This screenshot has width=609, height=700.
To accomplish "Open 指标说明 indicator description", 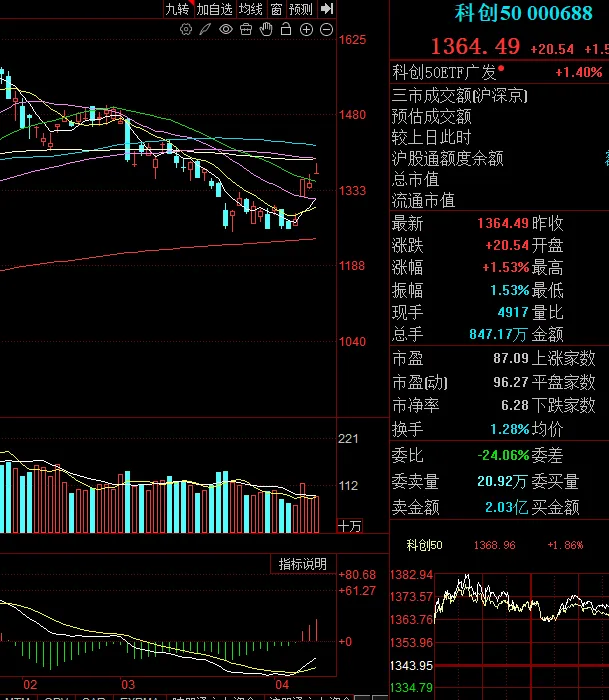I will 303,564.
